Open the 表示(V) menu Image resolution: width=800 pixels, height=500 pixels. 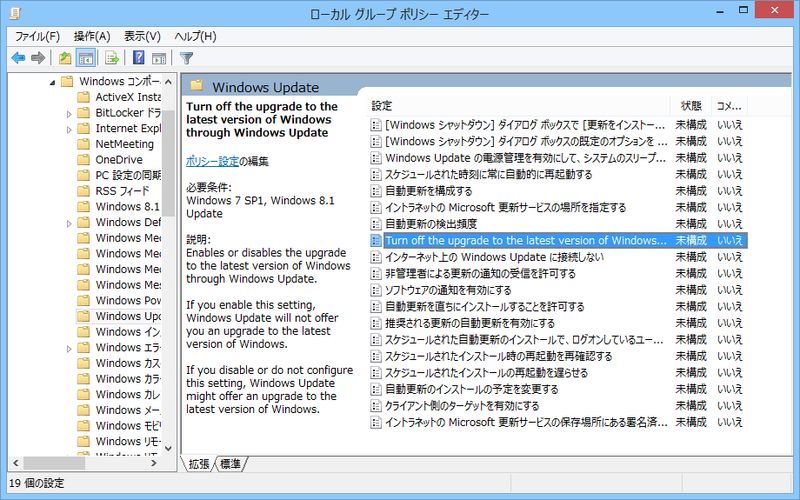tap(142, 36)
